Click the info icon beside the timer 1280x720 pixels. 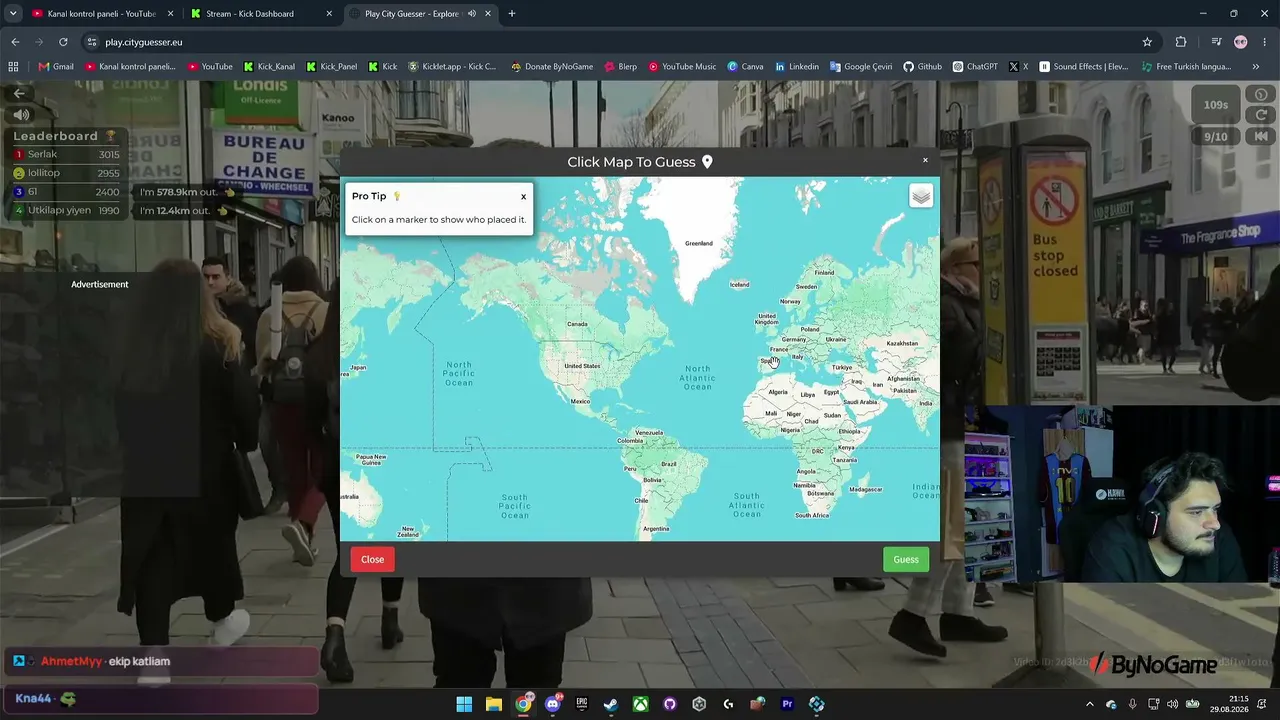point(1261,94)
